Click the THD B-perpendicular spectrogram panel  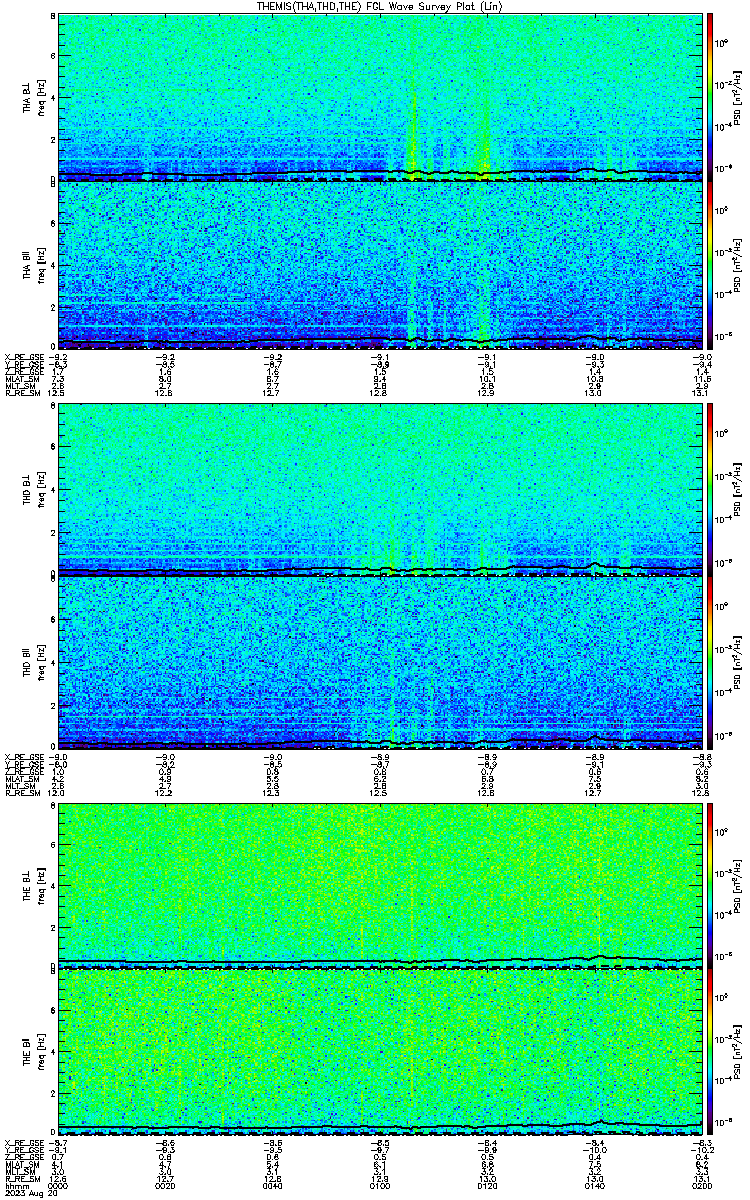point(378,488)
